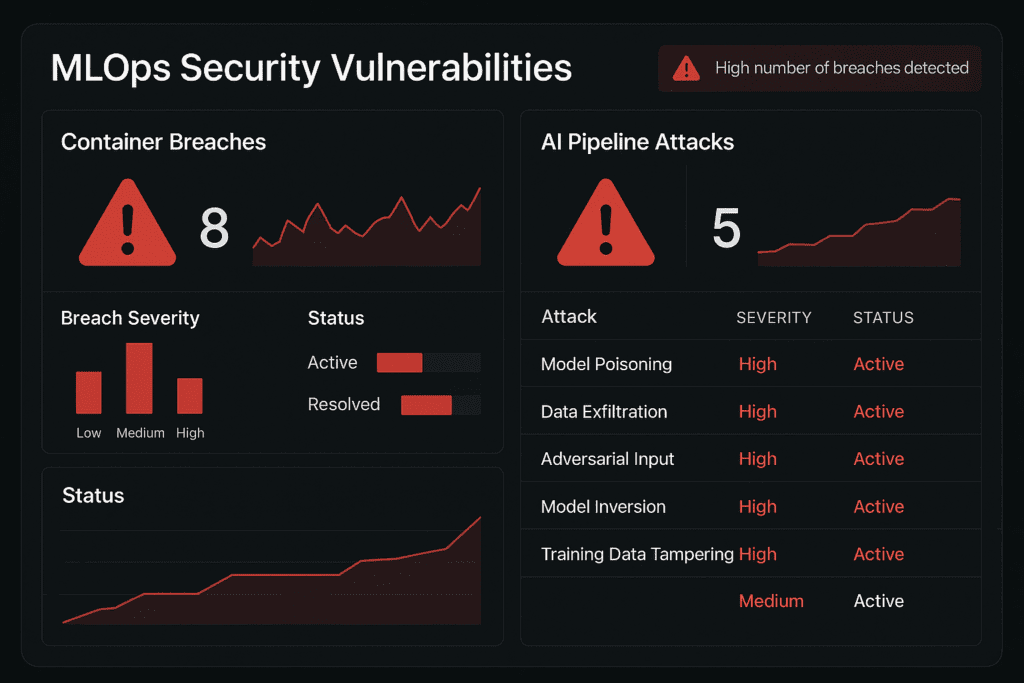The image size is (1024, 683).
Task: Select the Adversarial Input table entry
Action: [607, 459]
